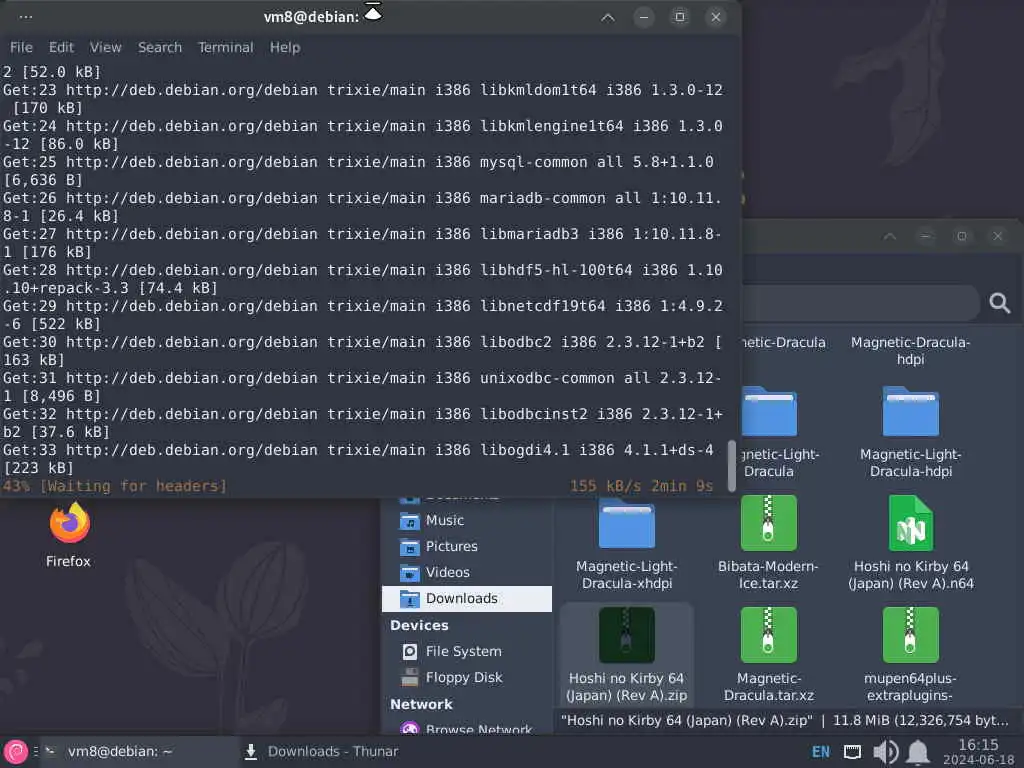Open the Help menu in terminal

coord(285,48)
